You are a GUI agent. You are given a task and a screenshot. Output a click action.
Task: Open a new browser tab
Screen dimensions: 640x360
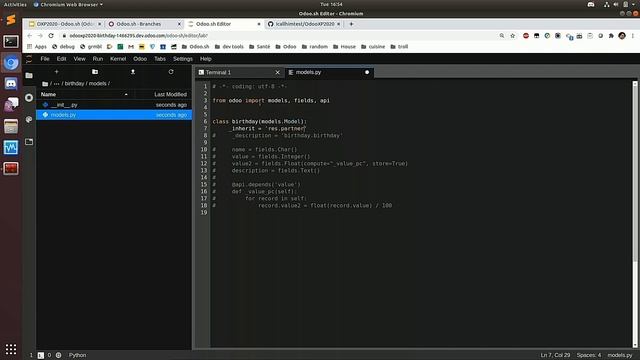tap(351, 24)
